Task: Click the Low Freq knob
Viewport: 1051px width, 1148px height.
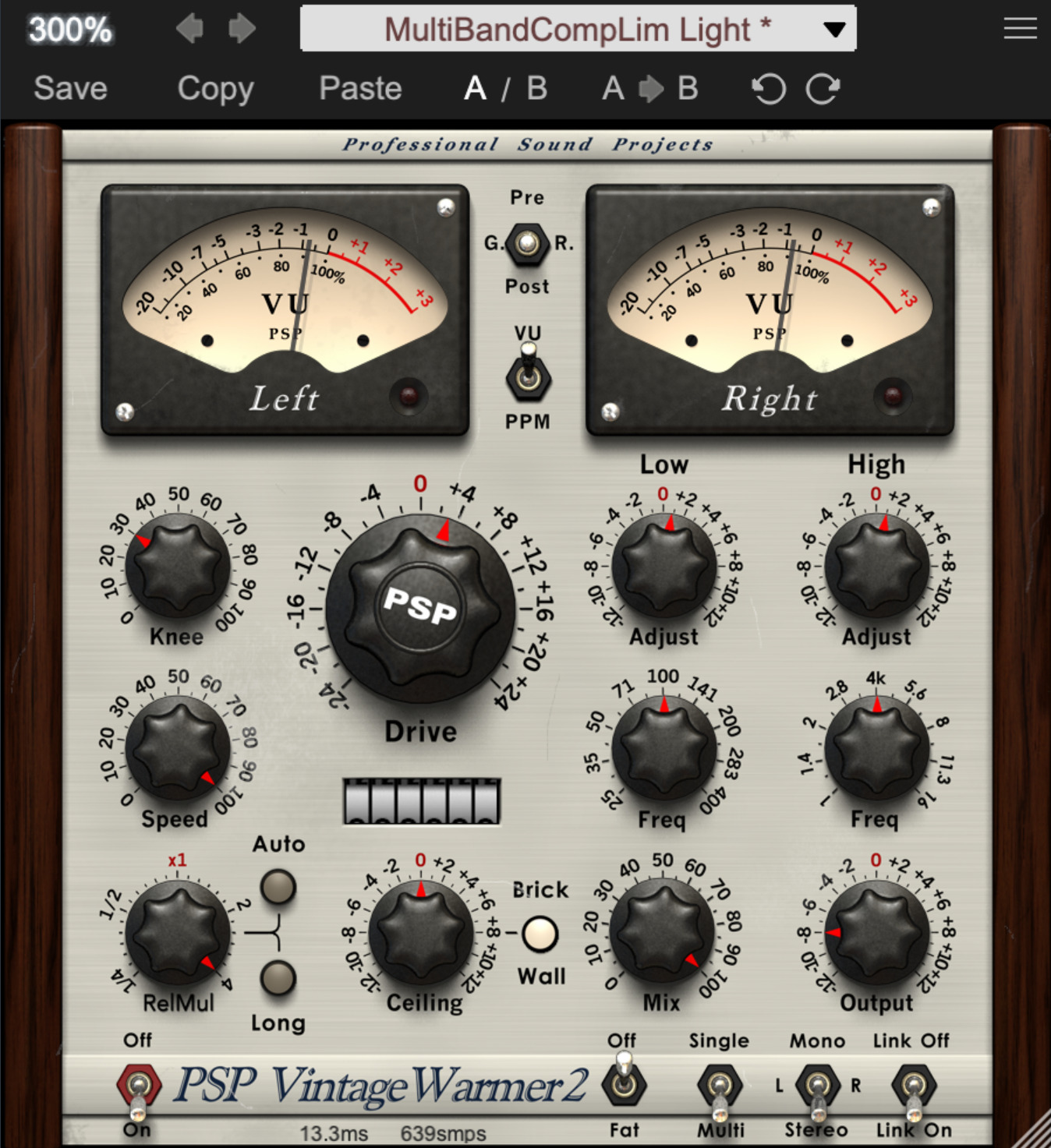Action: coord(664,748)
